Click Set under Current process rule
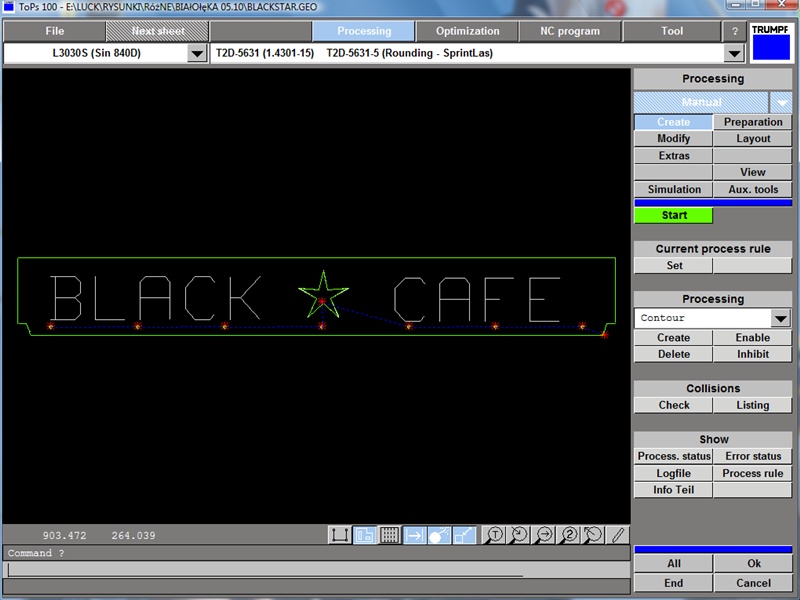The width and height of the screenshot is (800, 600). (673, 265)
